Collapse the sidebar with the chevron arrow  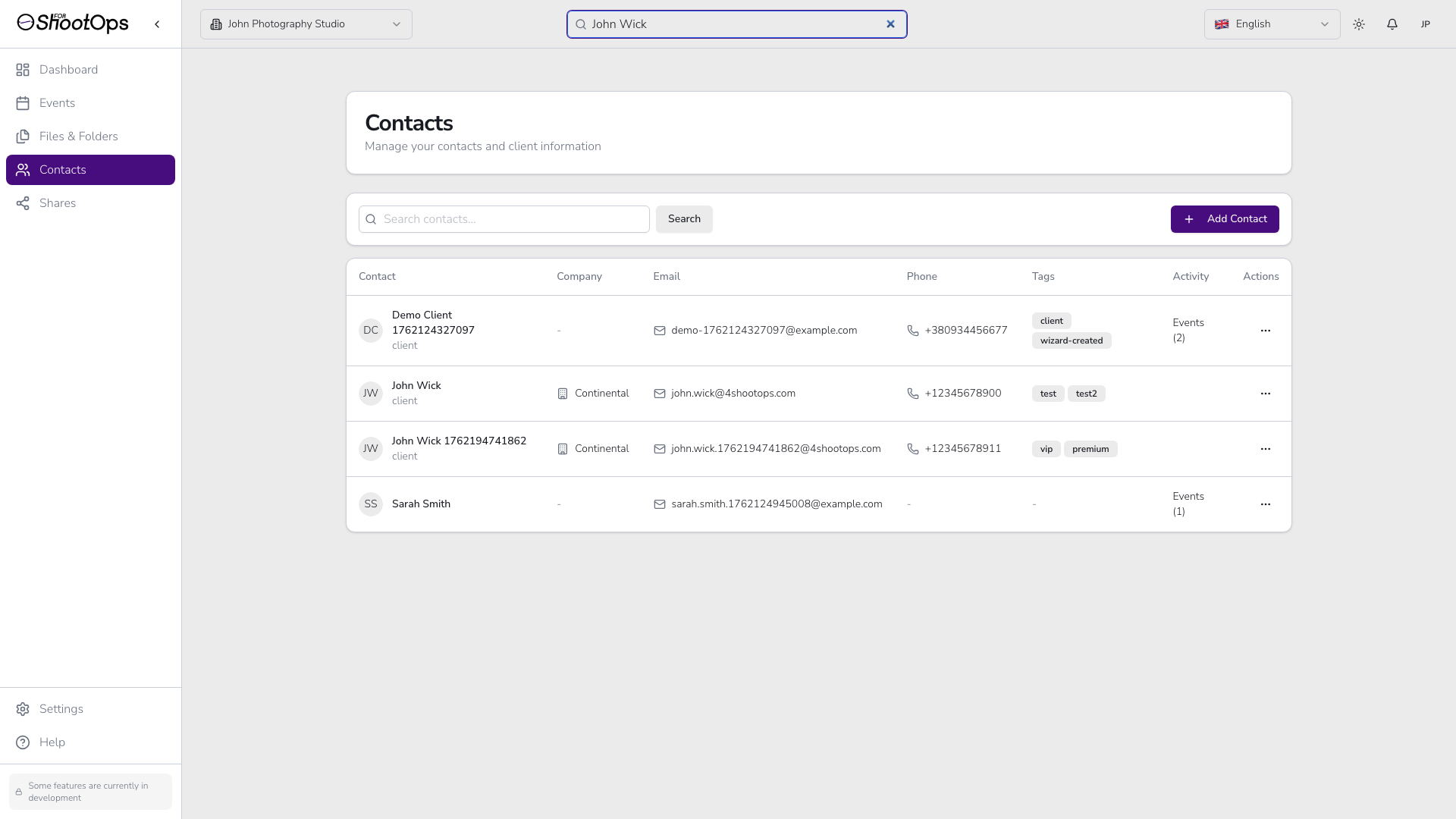[157, 24]
